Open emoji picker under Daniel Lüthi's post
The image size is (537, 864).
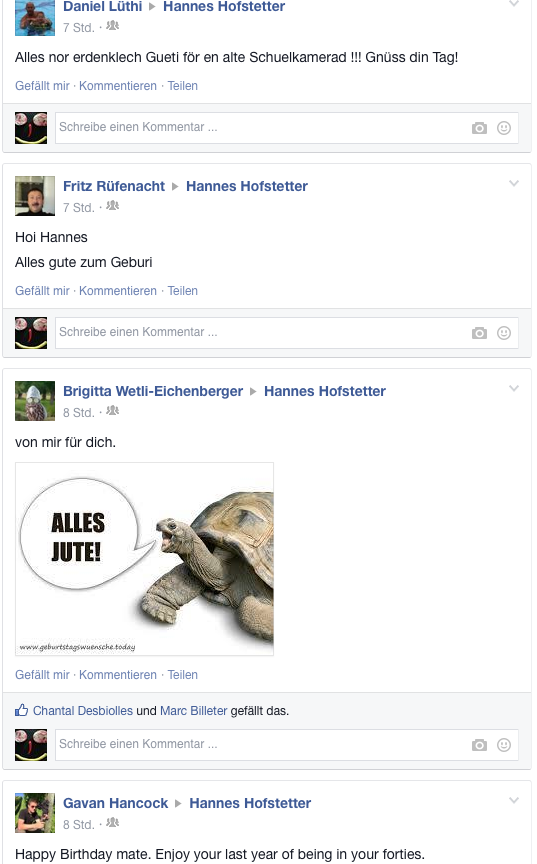click(504, 128)
